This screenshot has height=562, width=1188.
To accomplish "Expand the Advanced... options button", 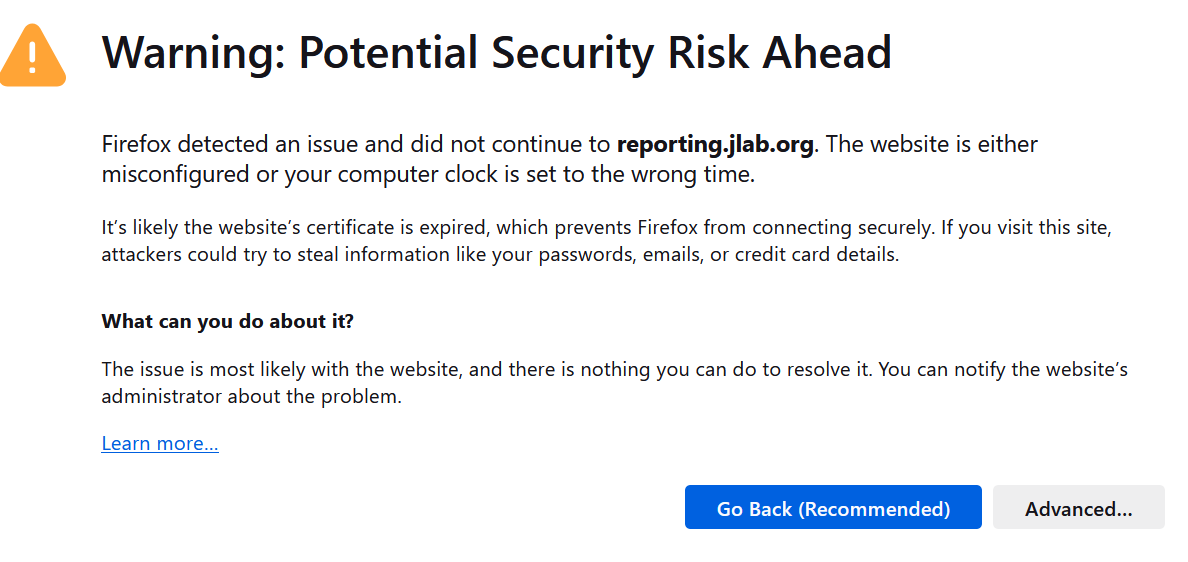I will tap(1078, 508).
